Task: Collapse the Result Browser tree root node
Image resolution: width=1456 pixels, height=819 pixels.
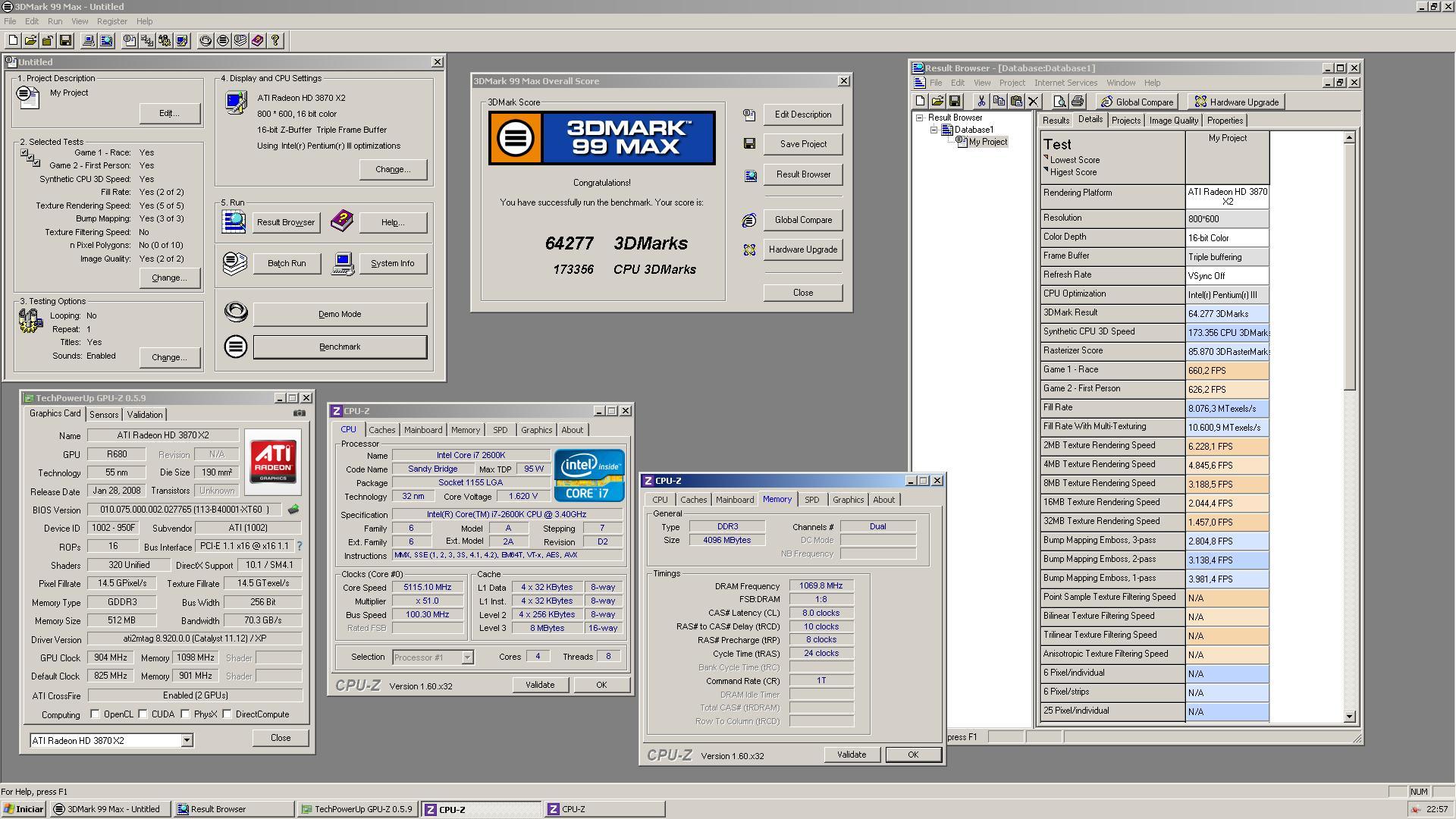Action: coord(920,118)
